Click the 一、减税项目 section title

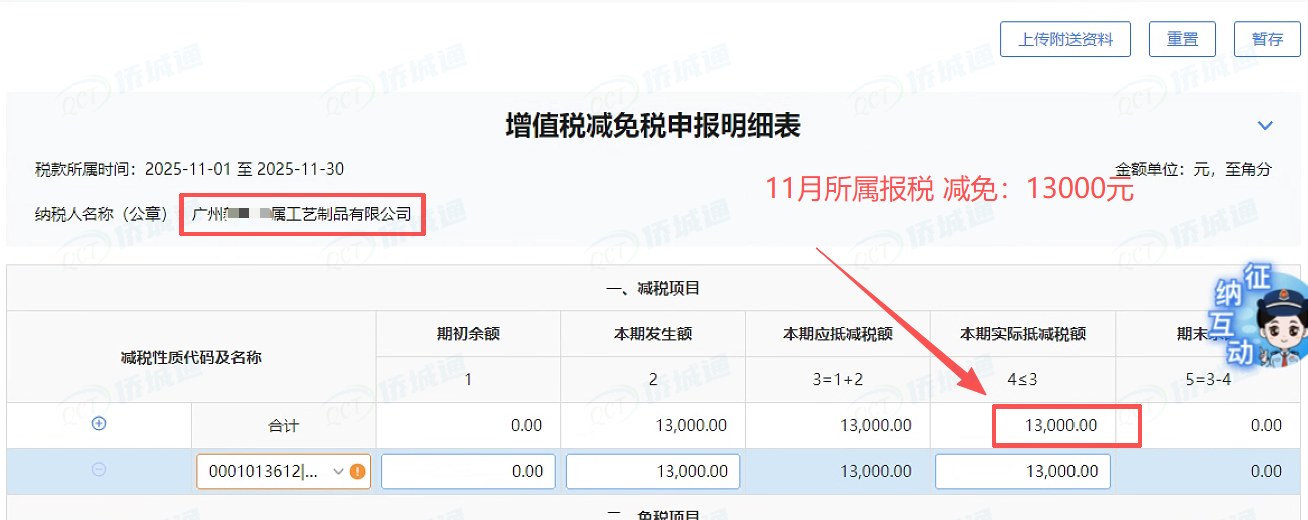point(653,288)
